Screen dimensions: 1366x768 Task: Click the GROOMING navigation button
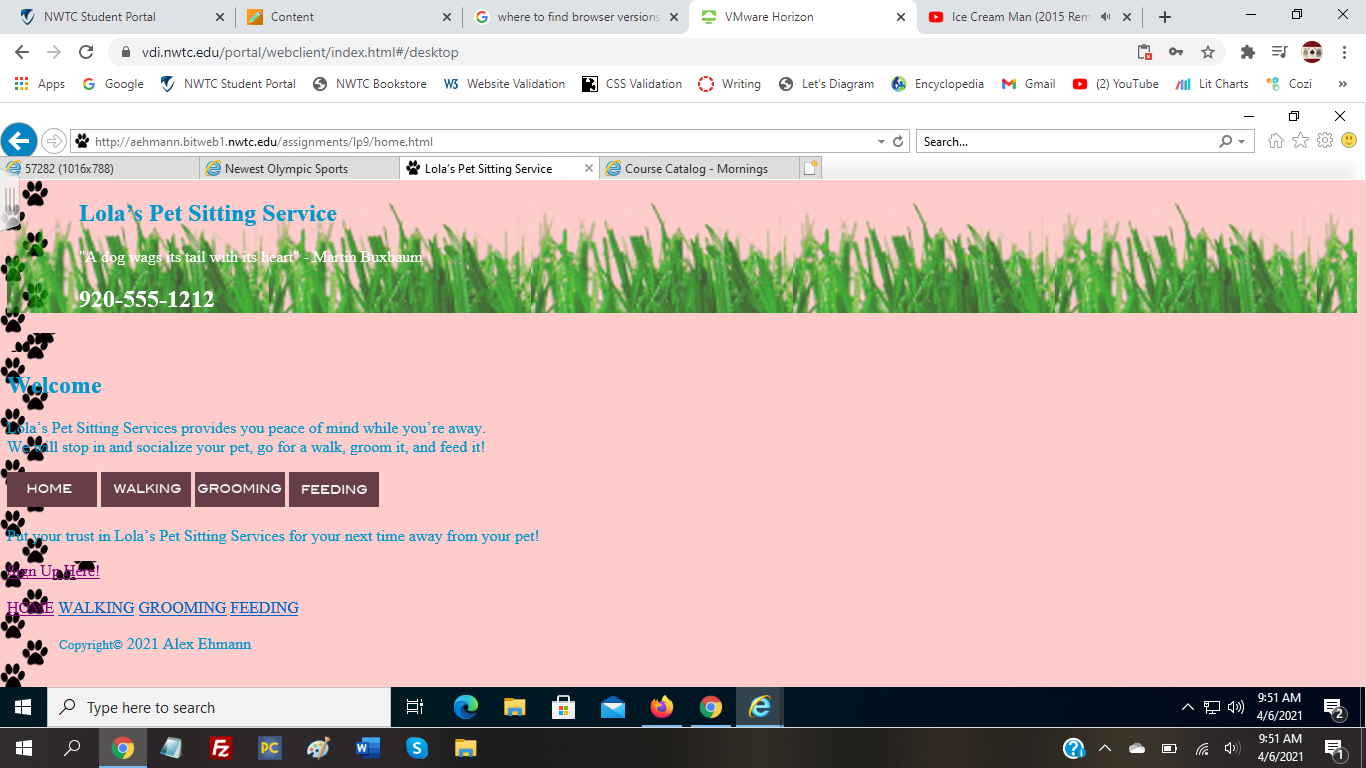pos(240,489)
